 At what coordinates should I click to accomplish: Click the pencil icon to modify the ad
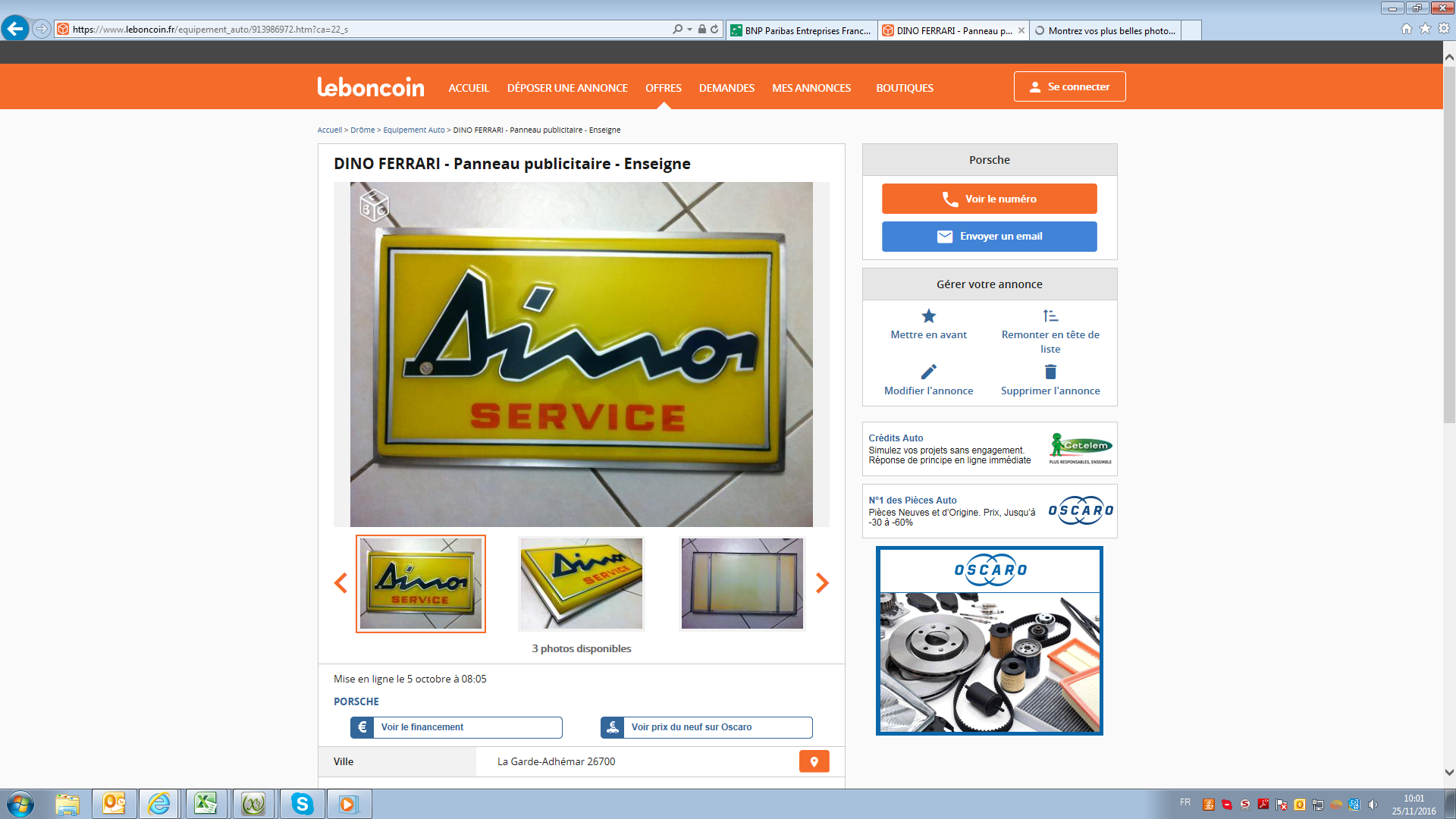coord(928,372)
